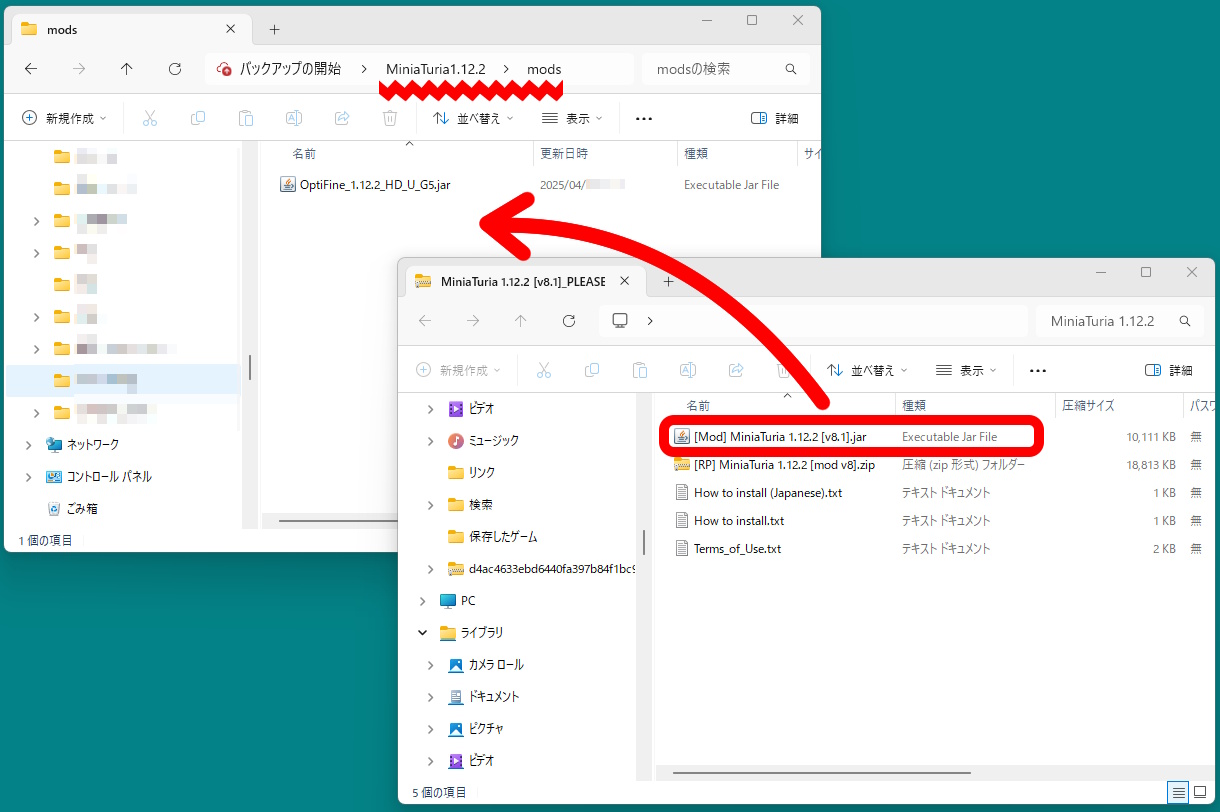This screenshot has height=812, width=1220.
Task: Click the Share icon in the MiniaTuria window
Action: coord(736,370)
